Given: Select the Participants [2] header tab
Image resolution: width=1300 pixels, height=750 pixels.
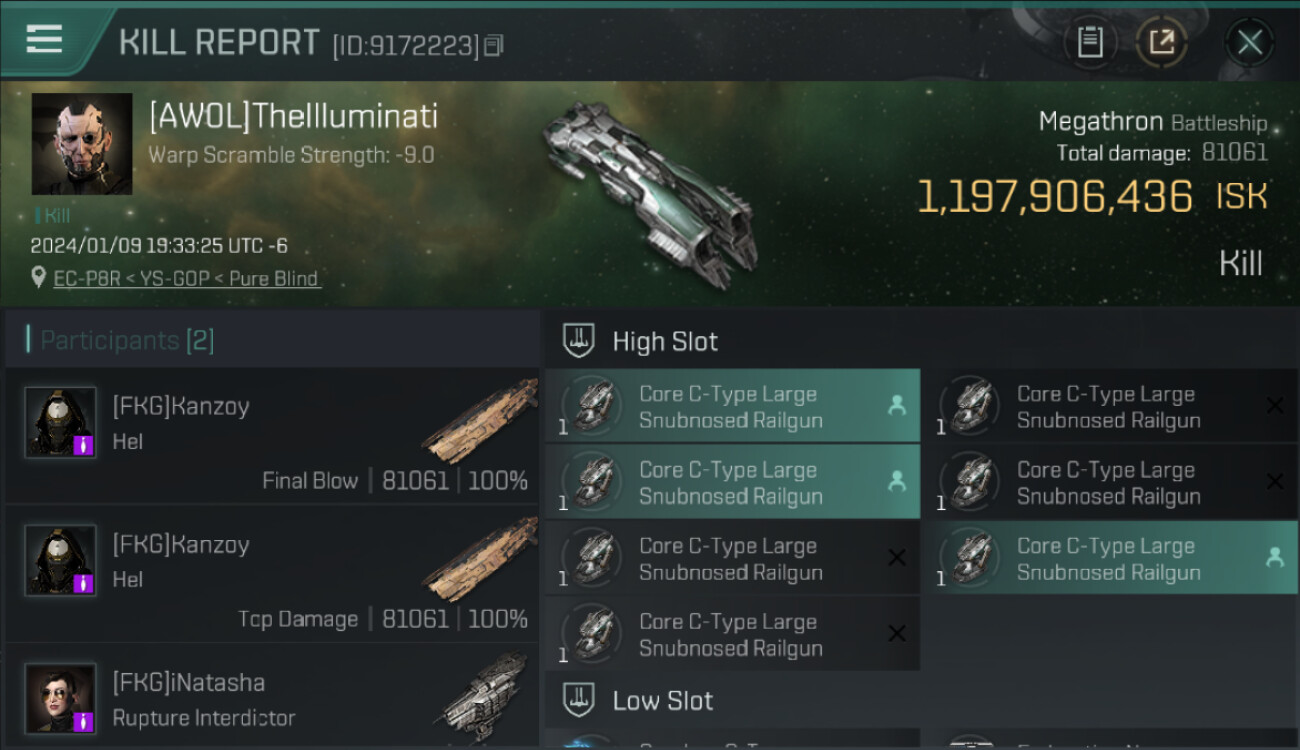Looking at the screenshot, I should pos(127,340).
